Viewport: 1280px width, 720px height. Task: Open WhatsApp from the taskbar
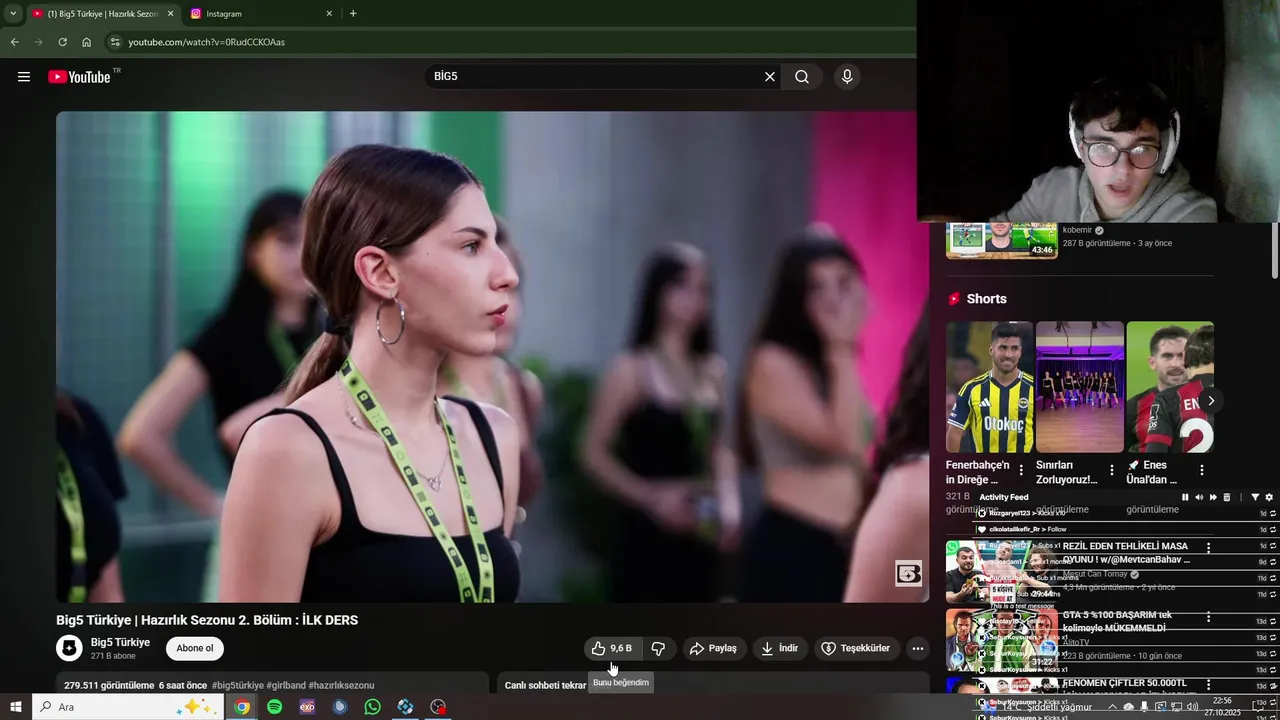[x=372, y=707]
